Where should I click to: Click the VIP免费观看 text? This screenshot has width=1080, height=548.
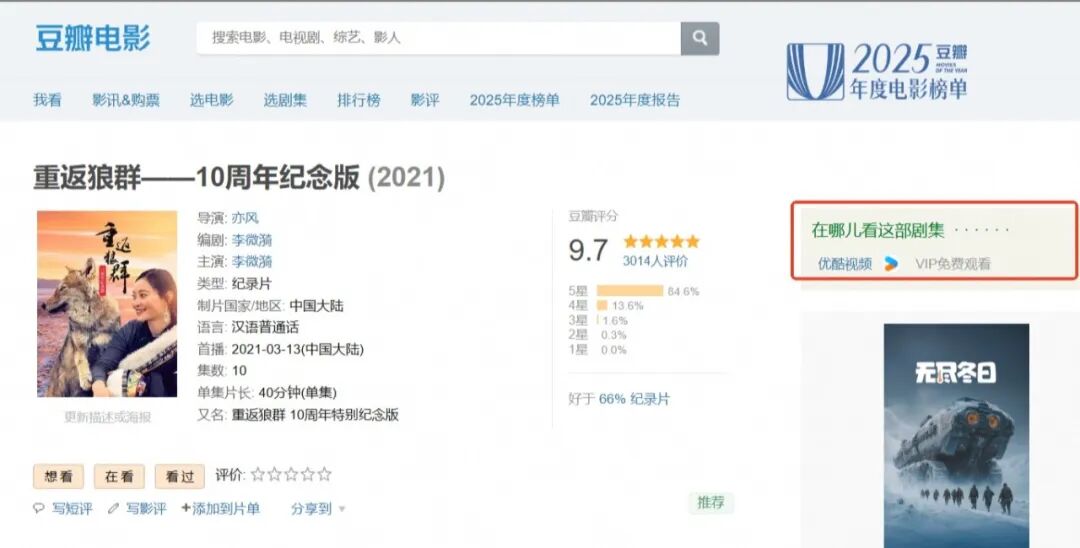953,264
